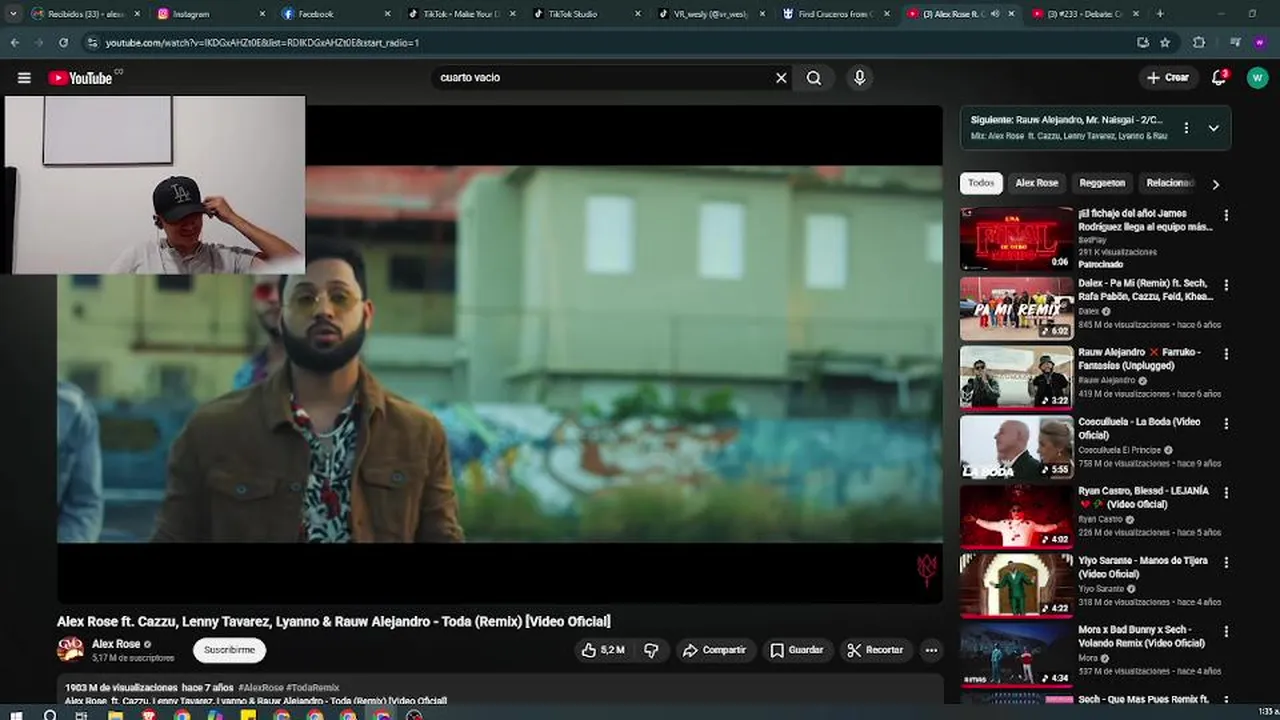Image resolution: width=1280 pixels, height=720 pixels.
Task: Open the Alex Rose channel name link
Action: [x=116, y=644]
